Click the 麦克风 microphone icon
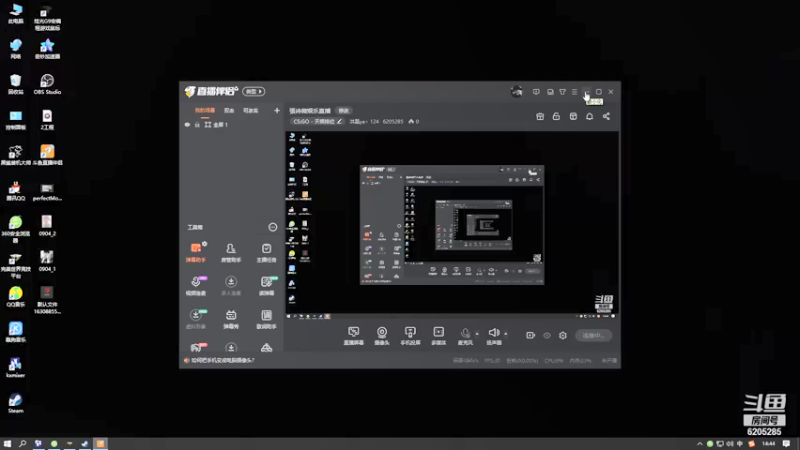This screenshot has height=450, width=800. 465,333
